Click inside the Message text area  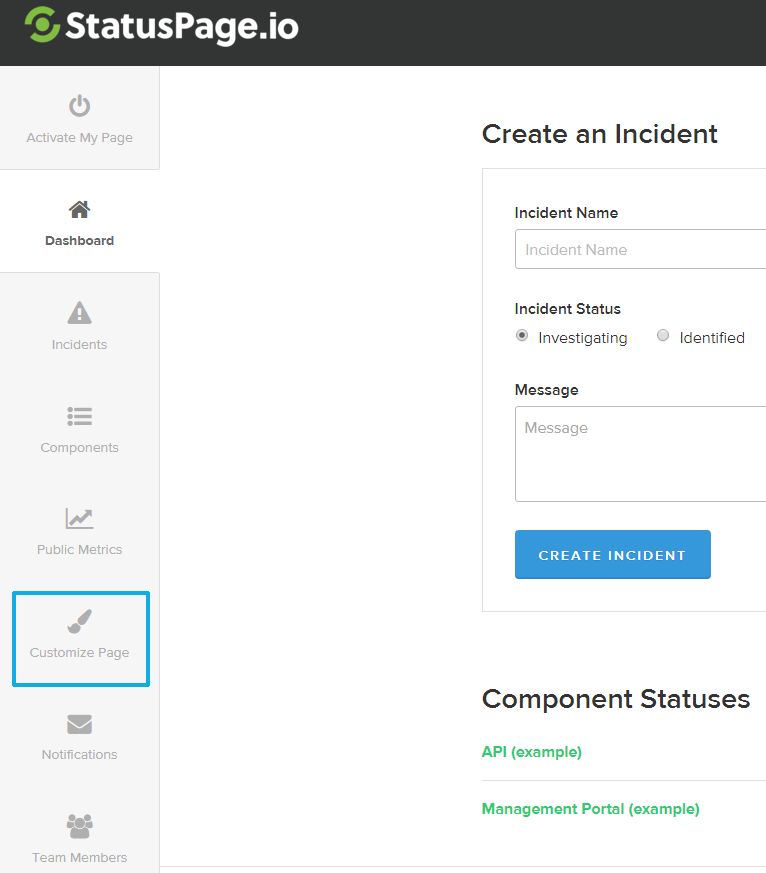[x=640, y=453]
